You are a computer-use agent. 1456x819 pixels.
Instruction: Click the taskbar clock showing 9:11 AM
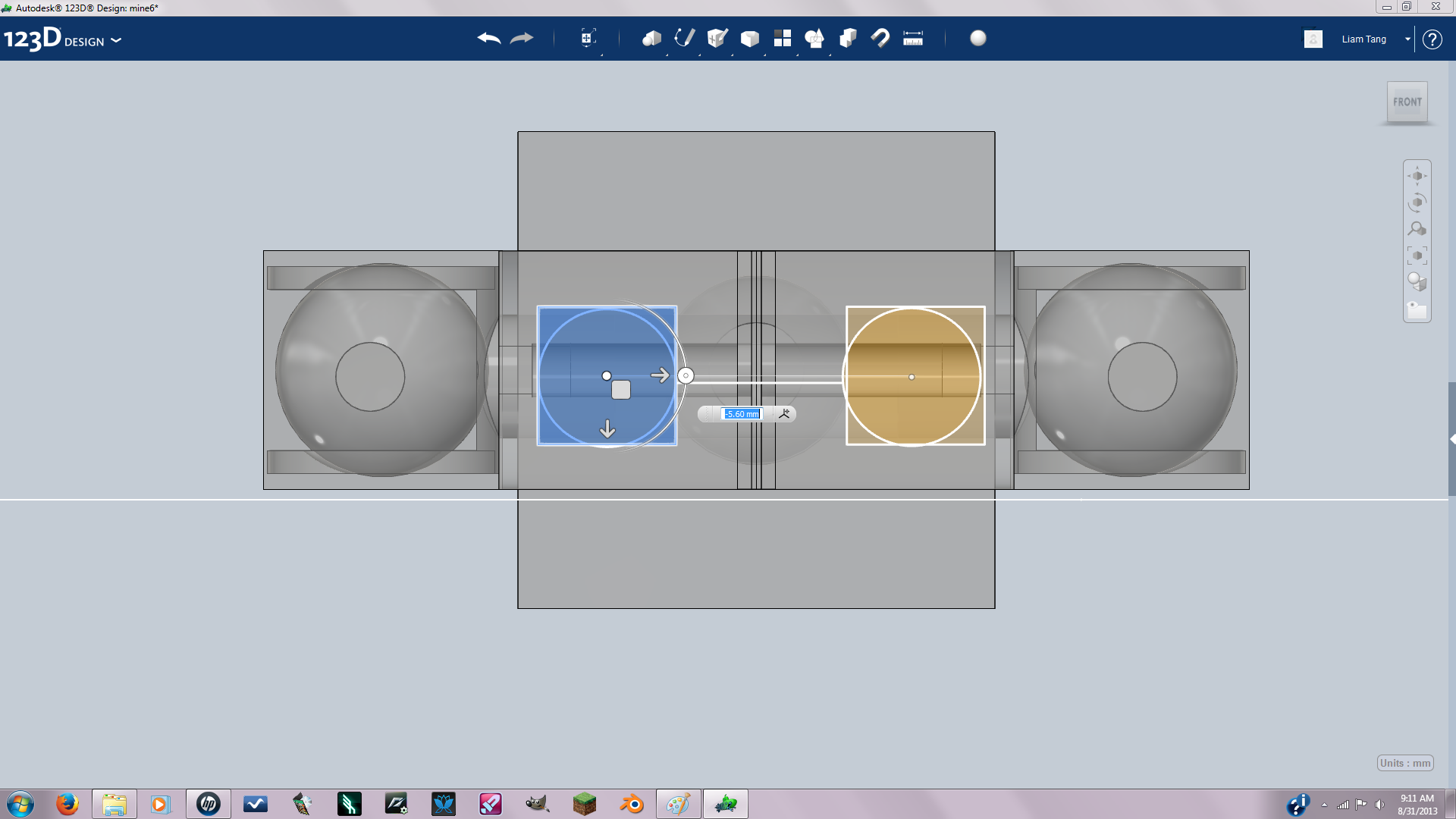click(1417, 805)
